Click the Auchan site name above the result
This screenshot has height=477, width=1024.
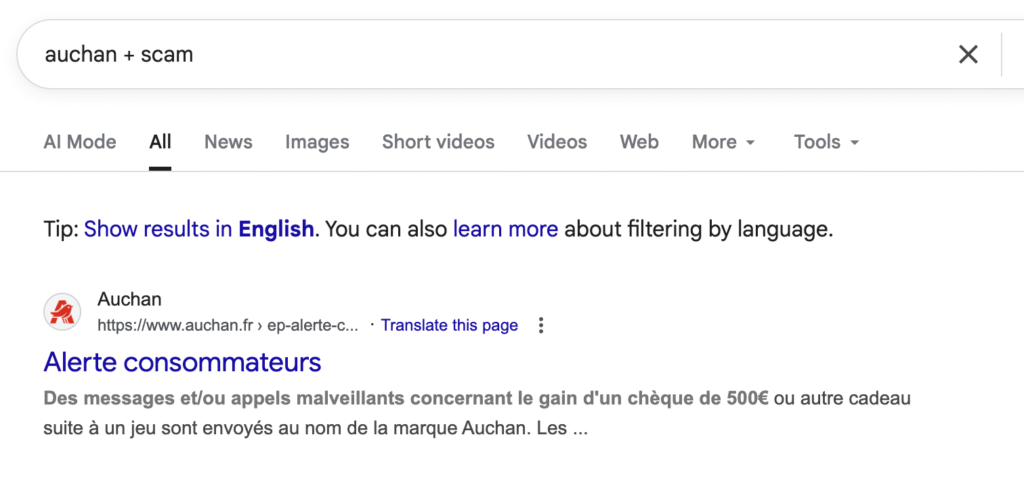point(129,299)
